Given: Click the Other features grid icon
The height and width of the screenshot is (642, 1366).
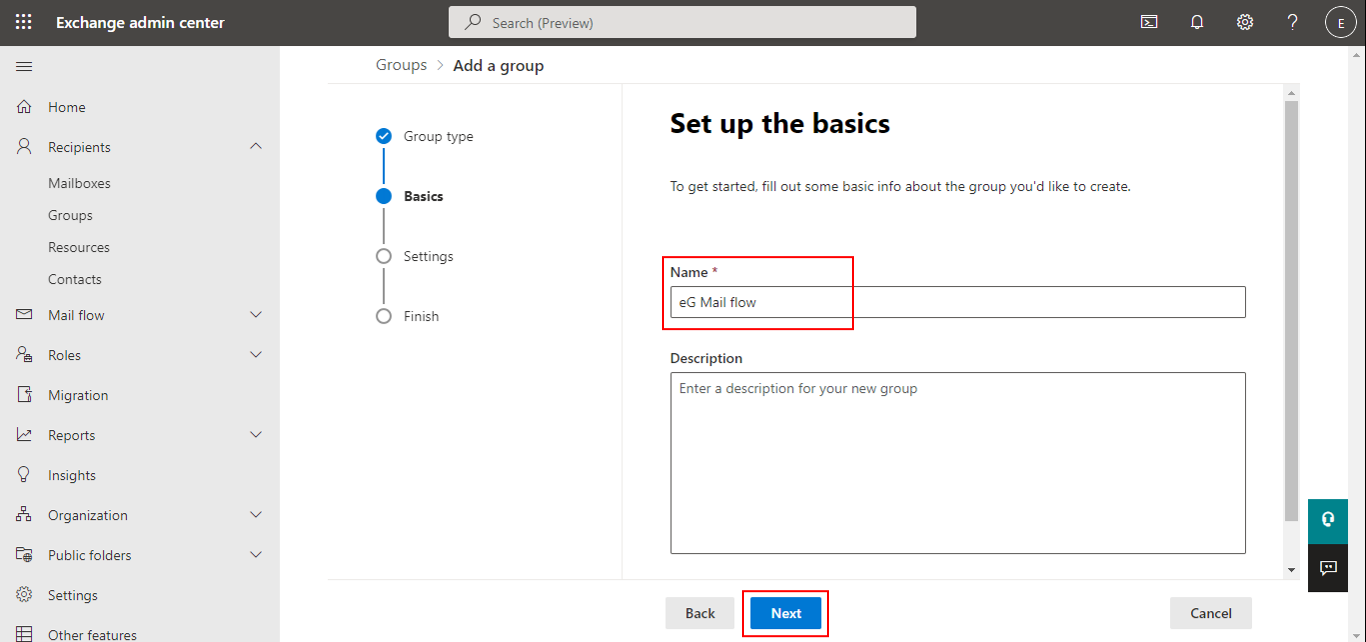Looking at the screenshot, I should pos(25,634).
